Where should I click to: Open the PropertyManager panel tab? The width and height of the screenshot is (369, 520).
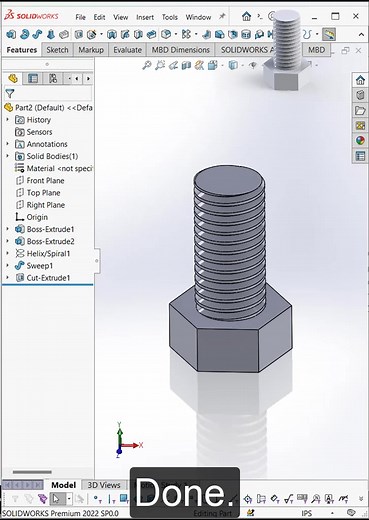33,79
